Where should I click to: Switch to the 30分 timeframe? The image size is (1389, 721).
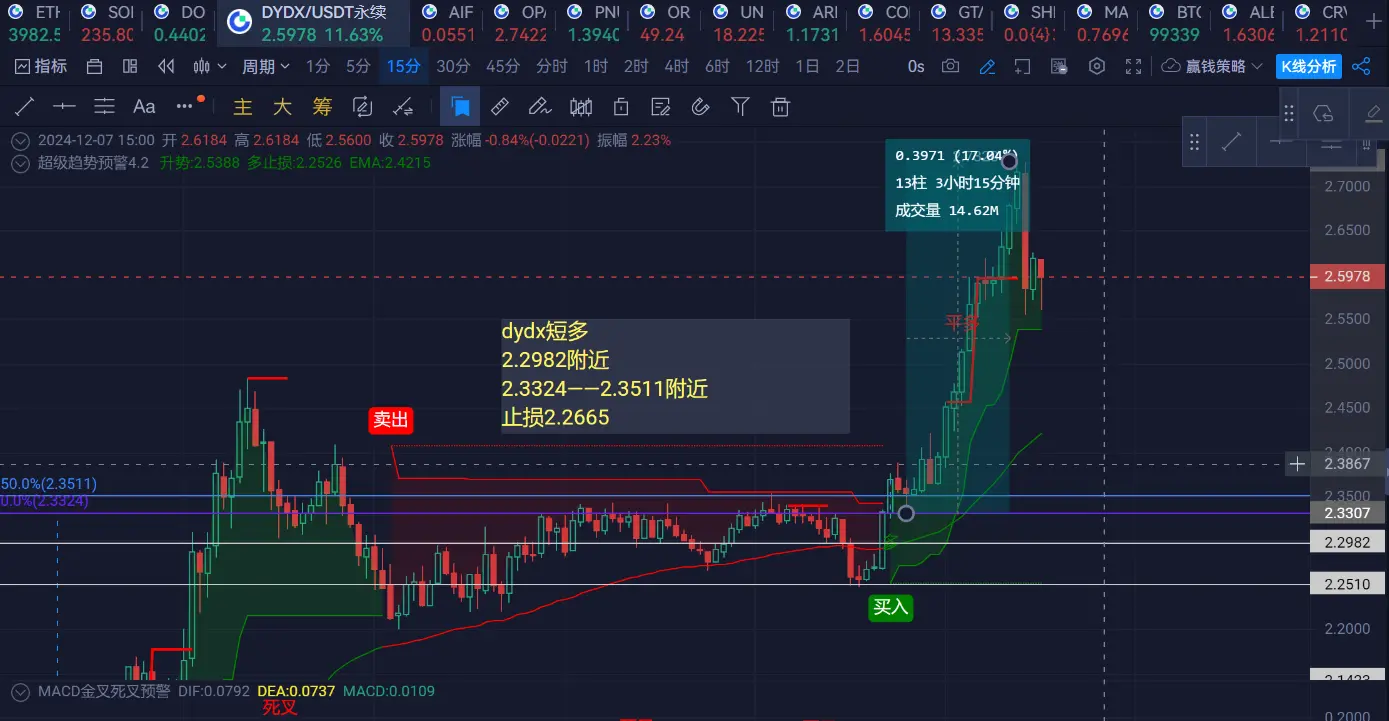pyautogui.click(x=453, y=67)
